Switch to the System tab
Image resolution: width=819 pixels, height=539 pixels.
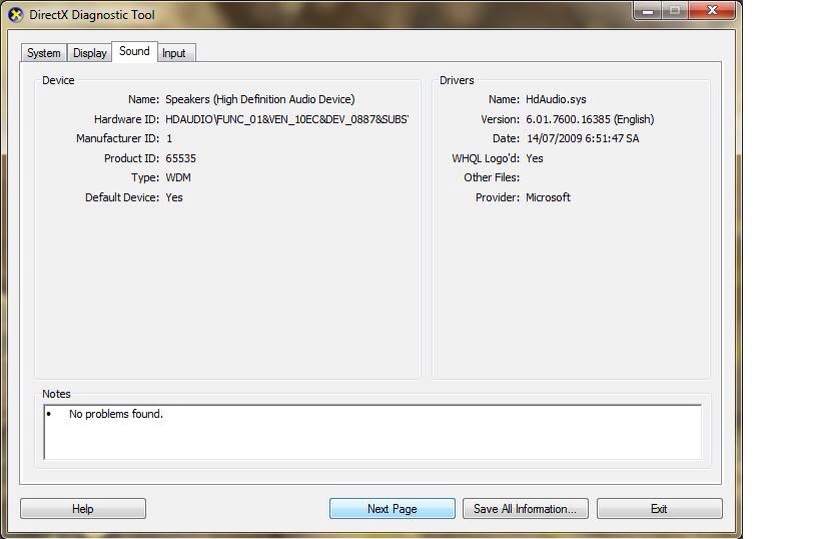[x=44, y=53]
